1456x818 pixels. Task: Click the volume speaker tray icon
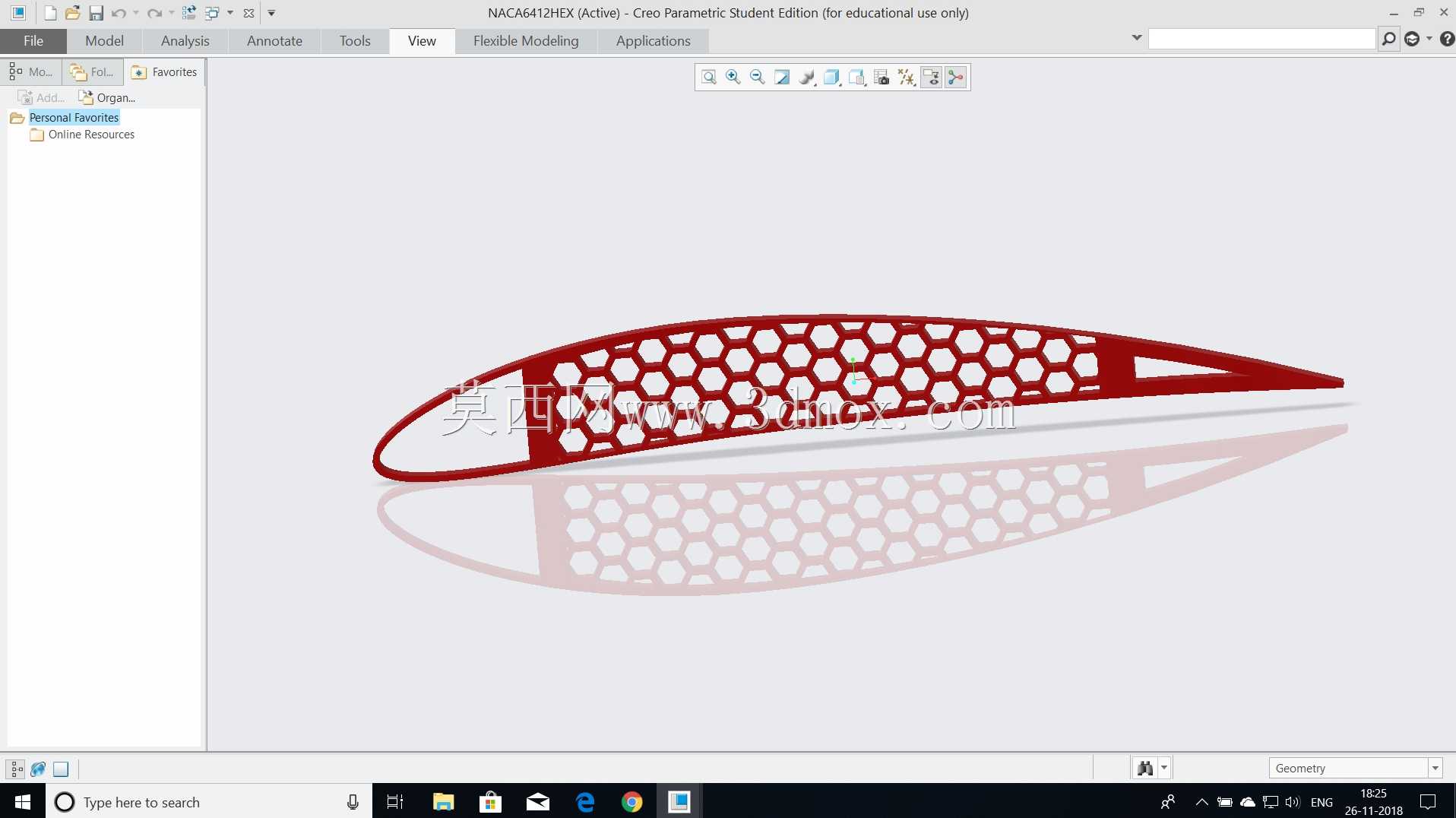point(1292,801)
